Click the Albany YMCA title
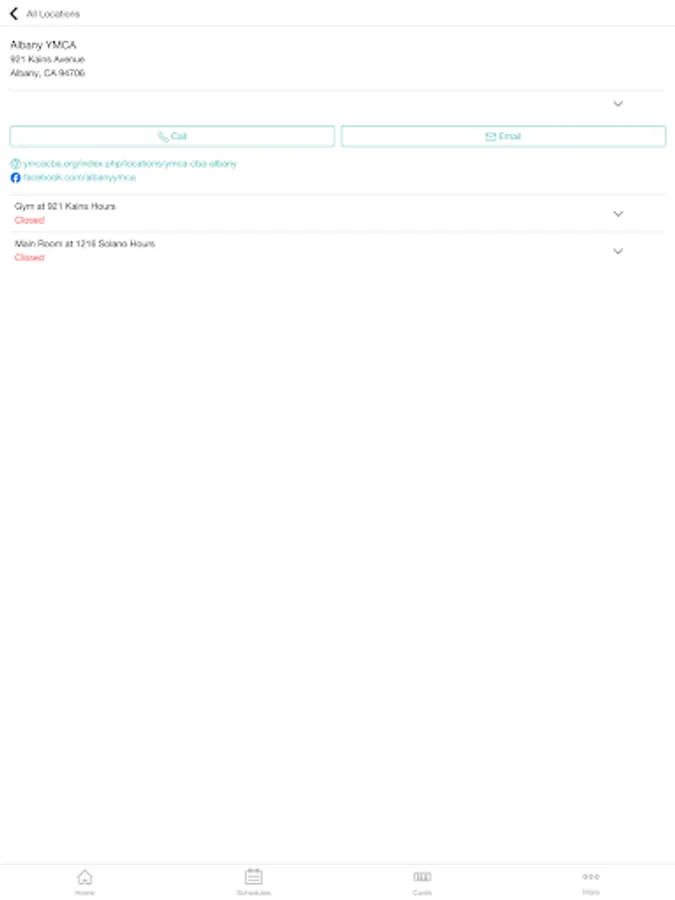 [x=43, y=45]
